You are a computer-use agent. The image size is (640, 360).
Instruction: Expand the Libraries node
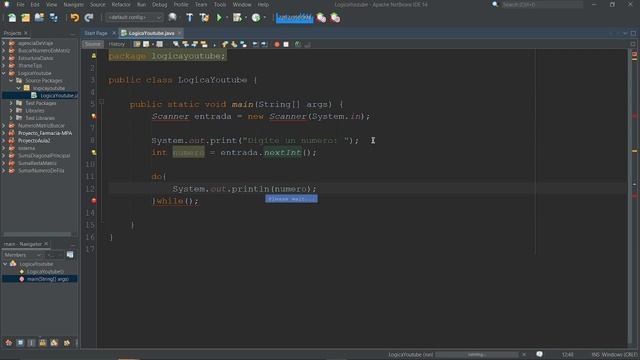tap(11, 111)
